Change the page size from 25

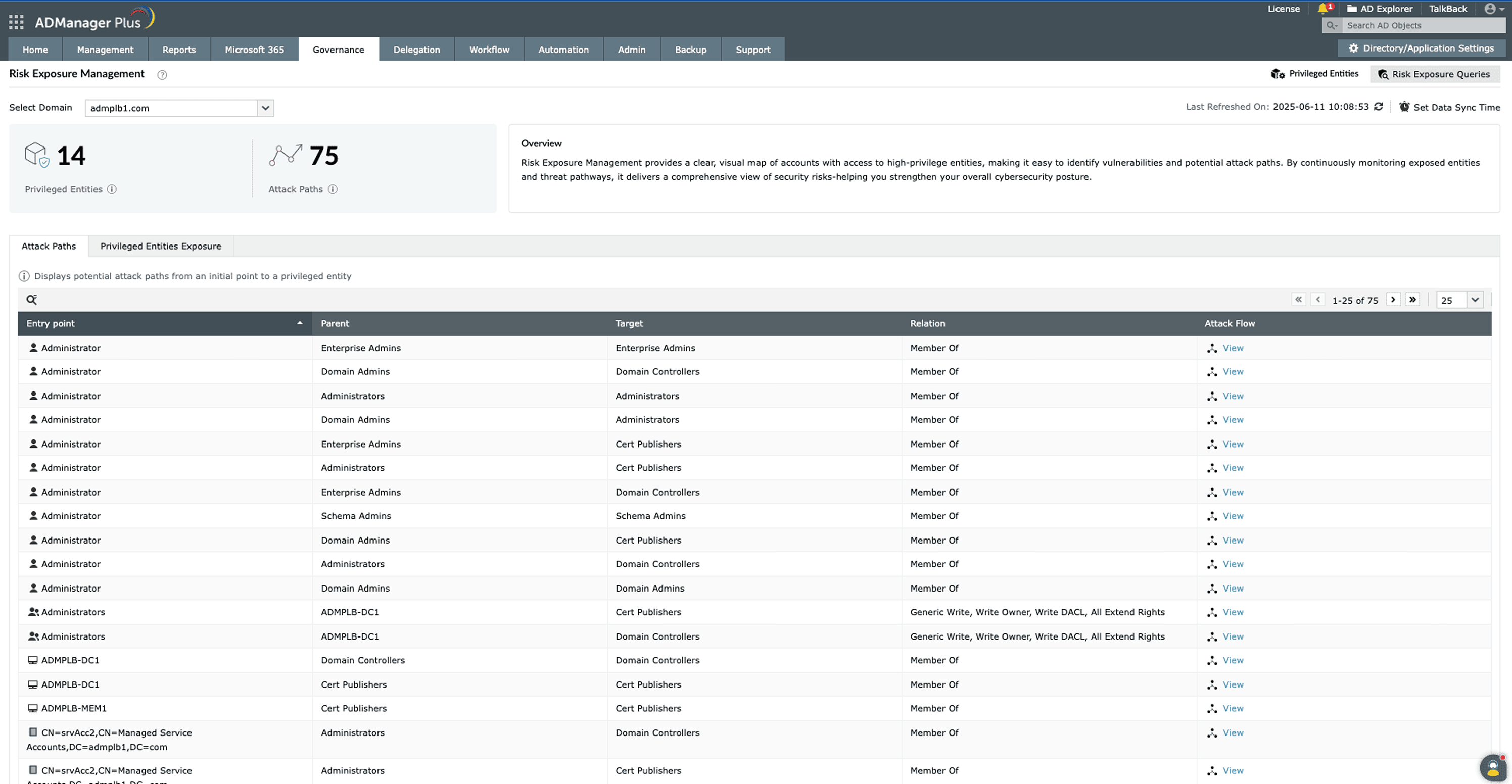(x=1460, y=299)
